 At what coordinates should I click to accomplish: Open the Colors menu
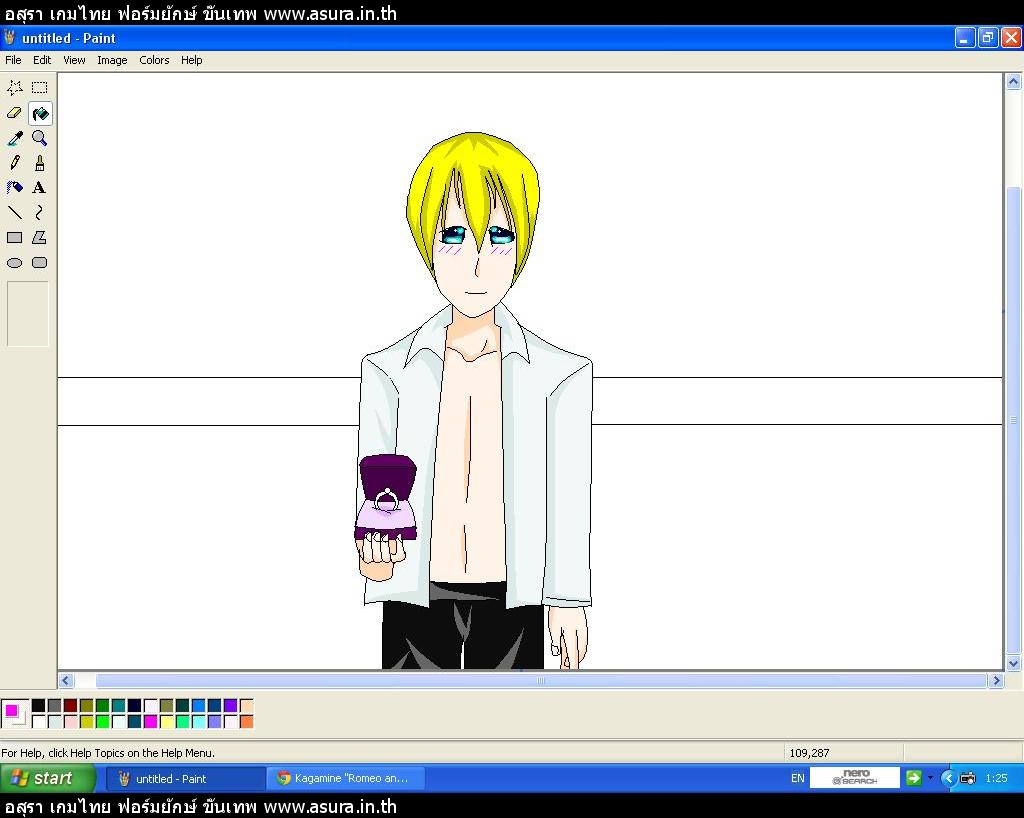click(154, 60)
